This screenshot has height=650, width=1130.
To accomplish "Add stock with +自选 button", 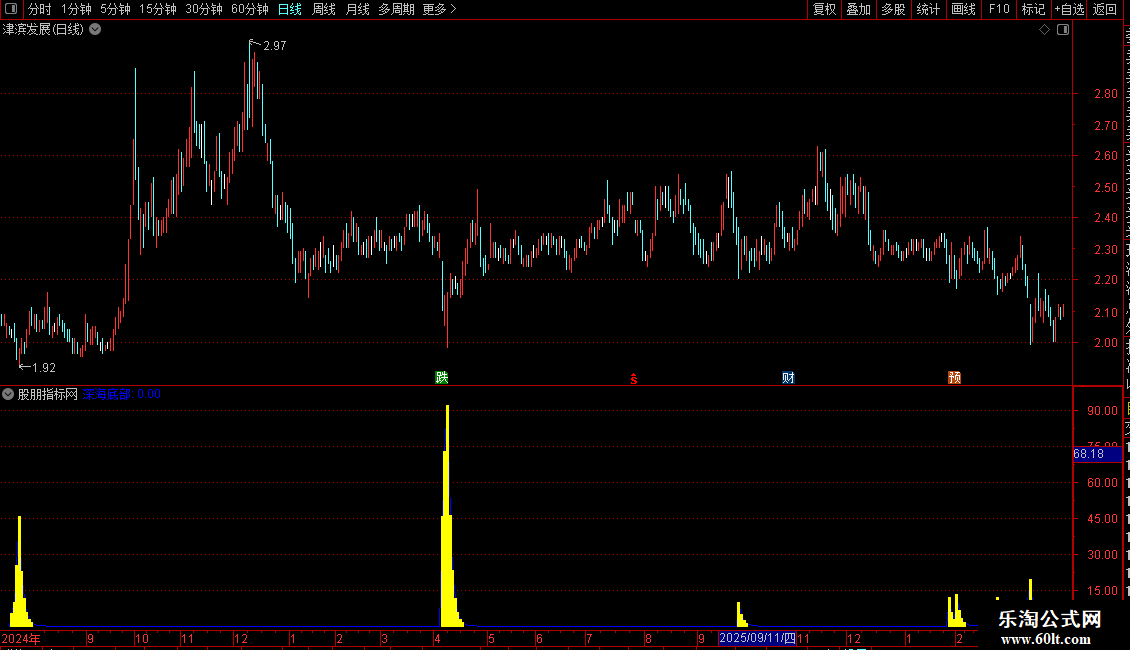I will [x=1069, y=9].
